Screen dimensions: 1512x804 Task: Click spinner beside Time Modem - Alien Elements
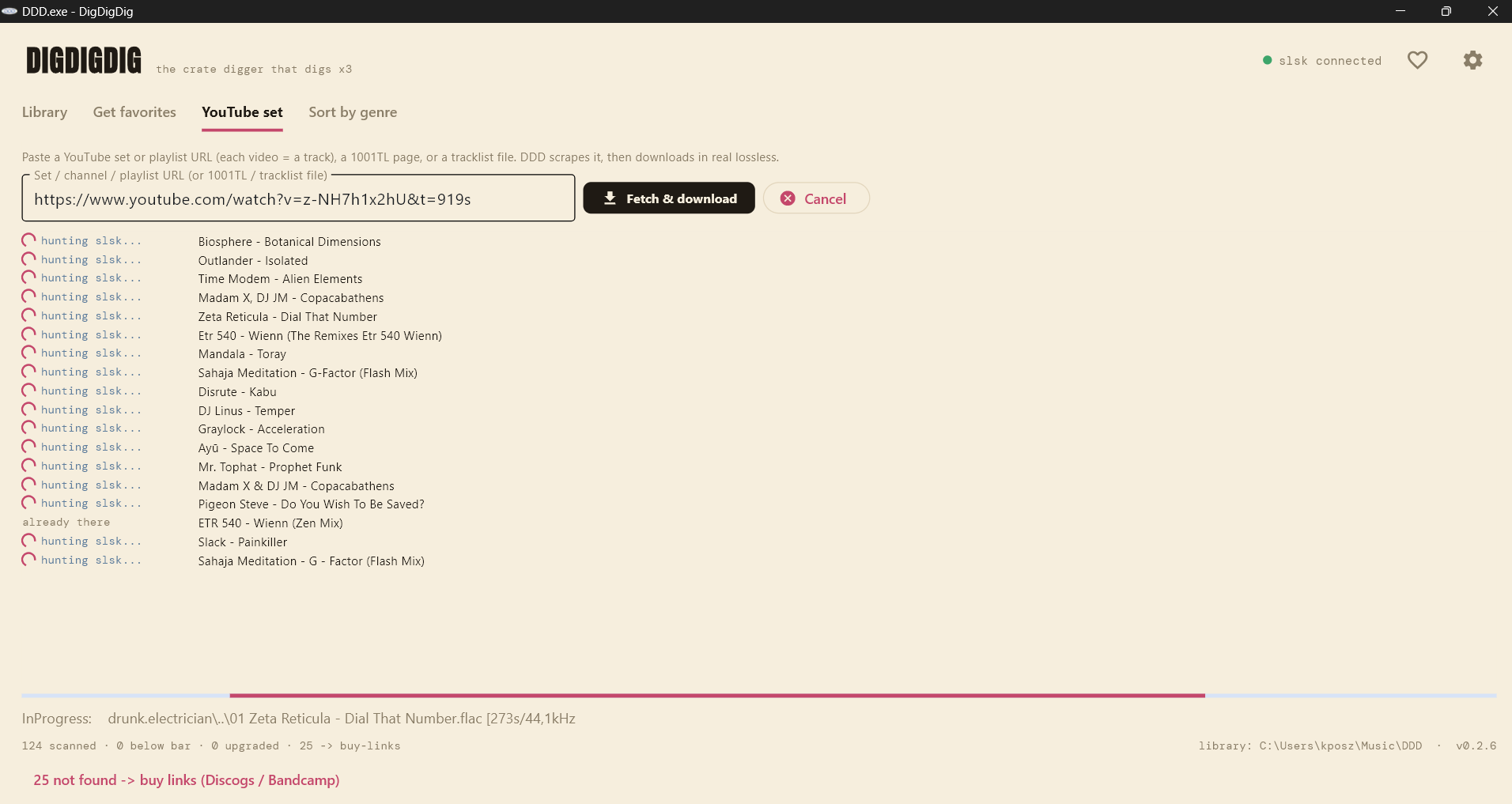click(29, 277)
